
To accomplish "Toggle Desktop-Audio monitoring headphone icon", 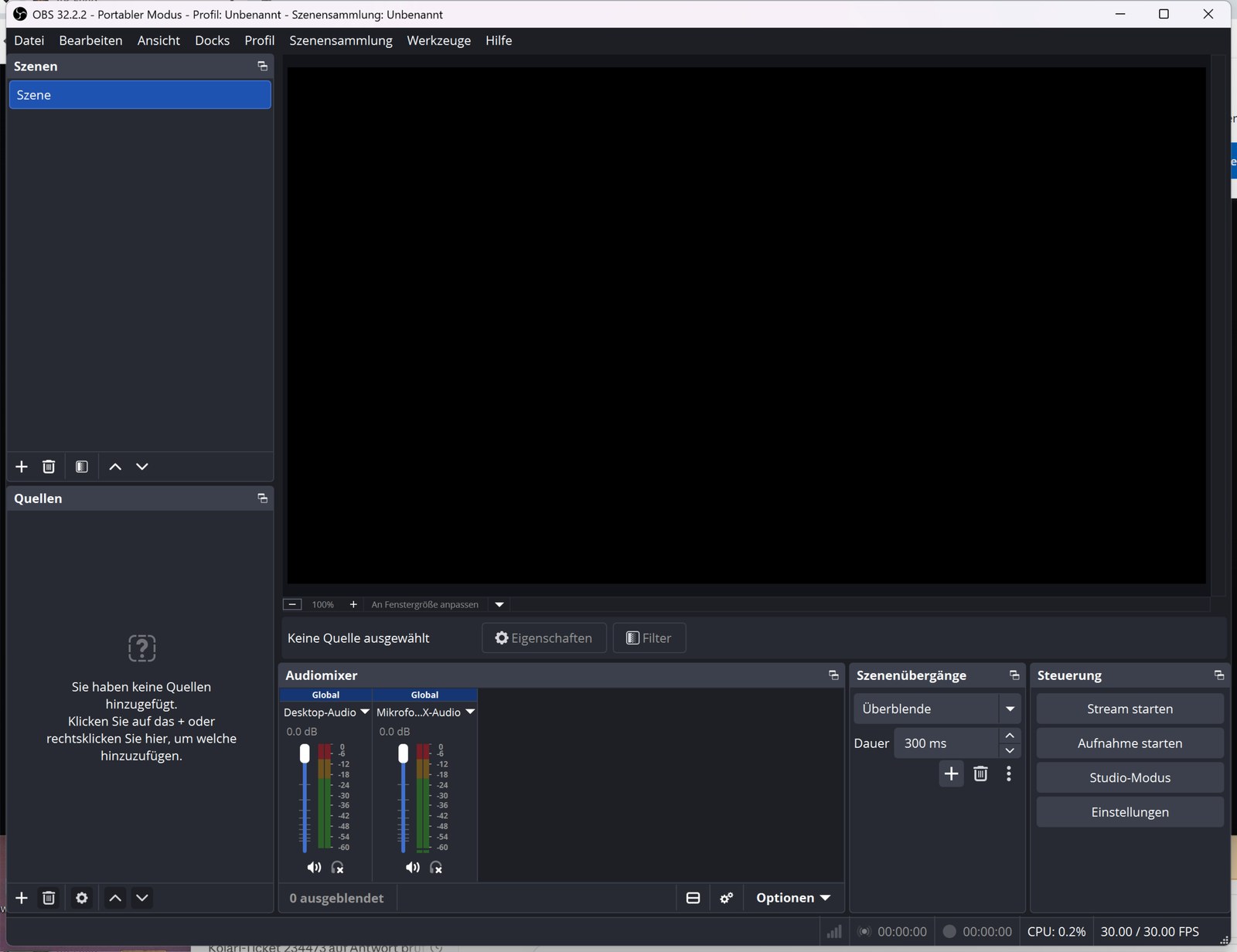I will pos(338,868).
